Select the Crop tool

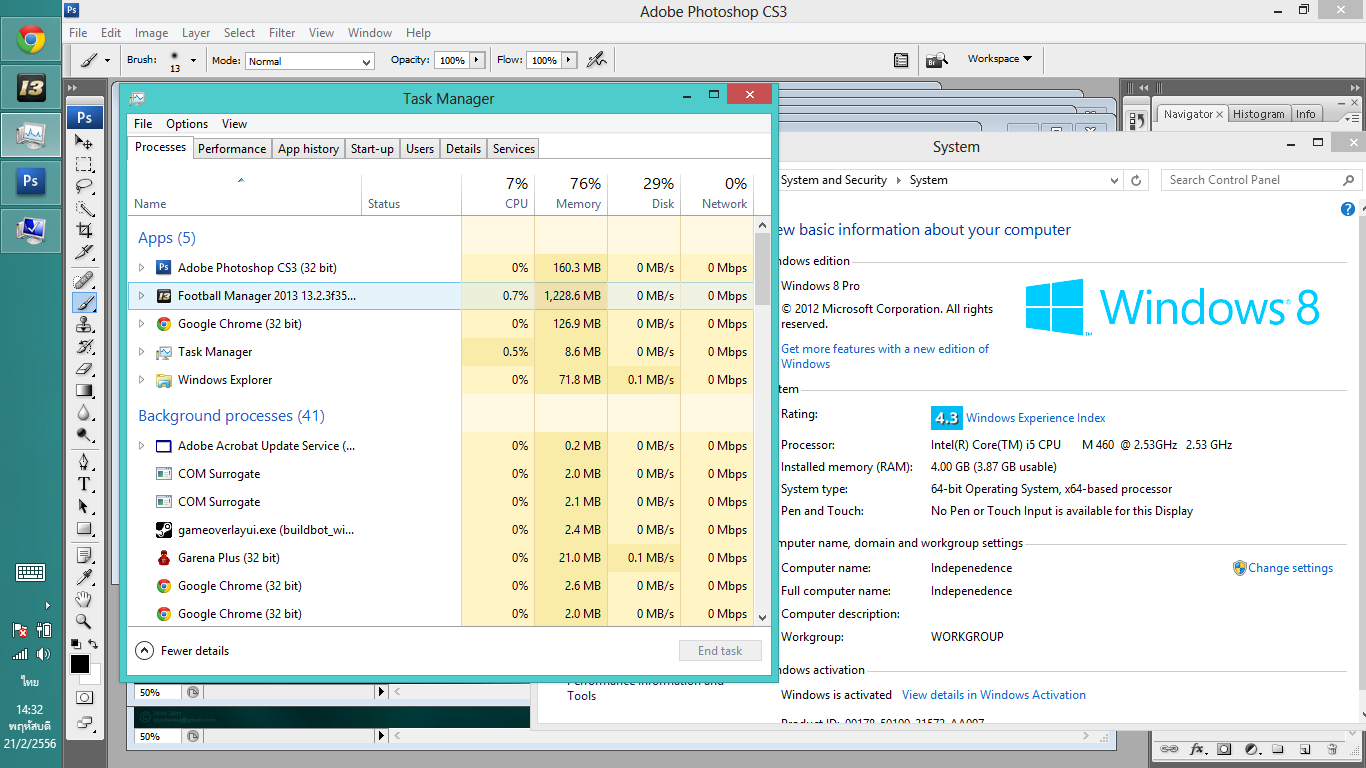85,230
